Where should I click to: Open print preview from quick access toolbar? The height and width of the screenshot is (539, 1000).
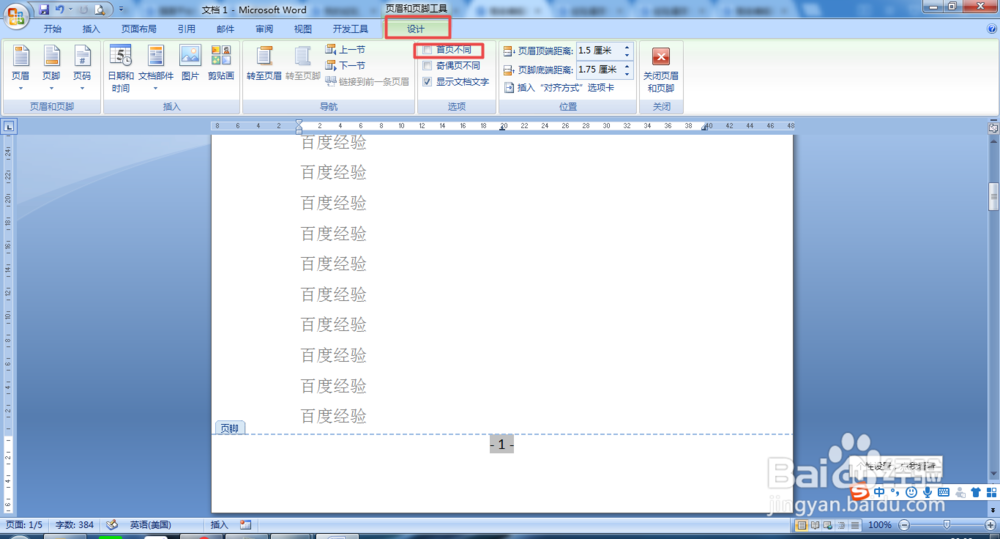(x=100, y=10)
